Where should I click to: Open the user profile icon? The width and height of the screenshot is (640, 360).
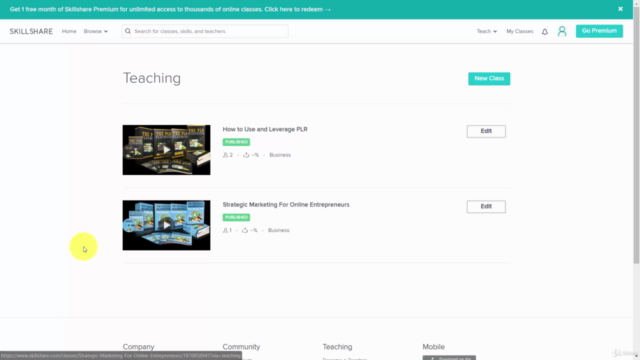tap(562, 31)
